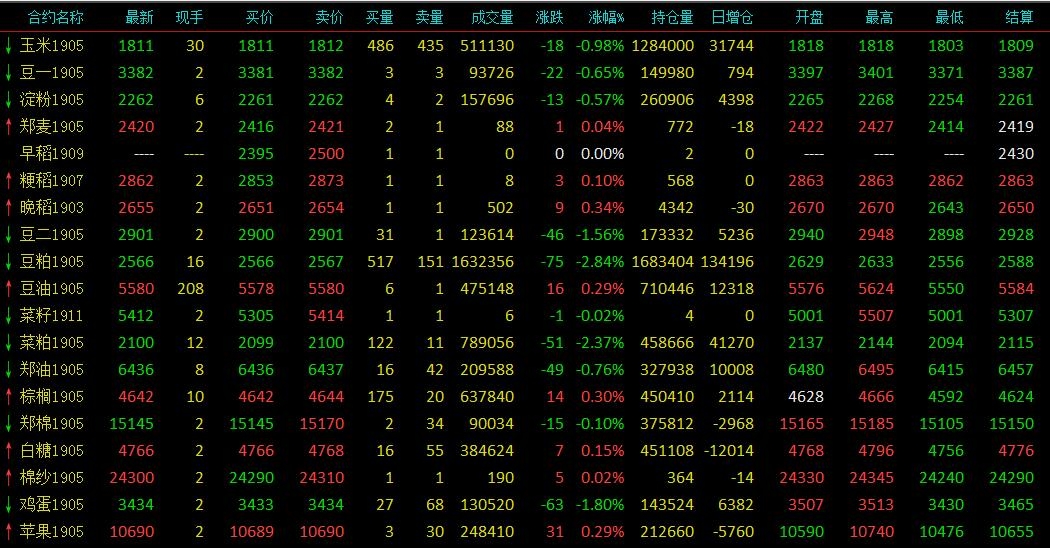The image size is (1050, 548).
Task: Sort by the 涨幅% column header
Action: pyautogui.click(x=606, y=17)
